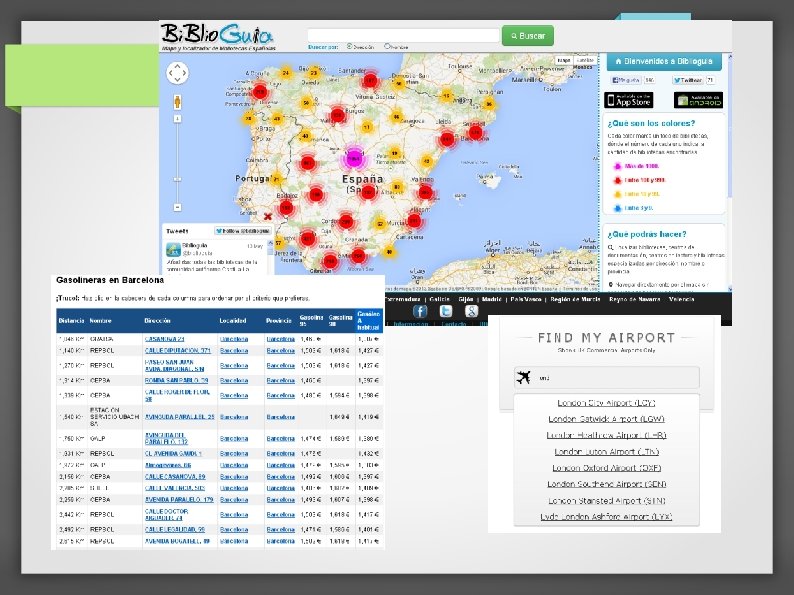Click the airplane icon in airport search
The width and height of the screenshot is (794, 595).
tap(524, 377)
